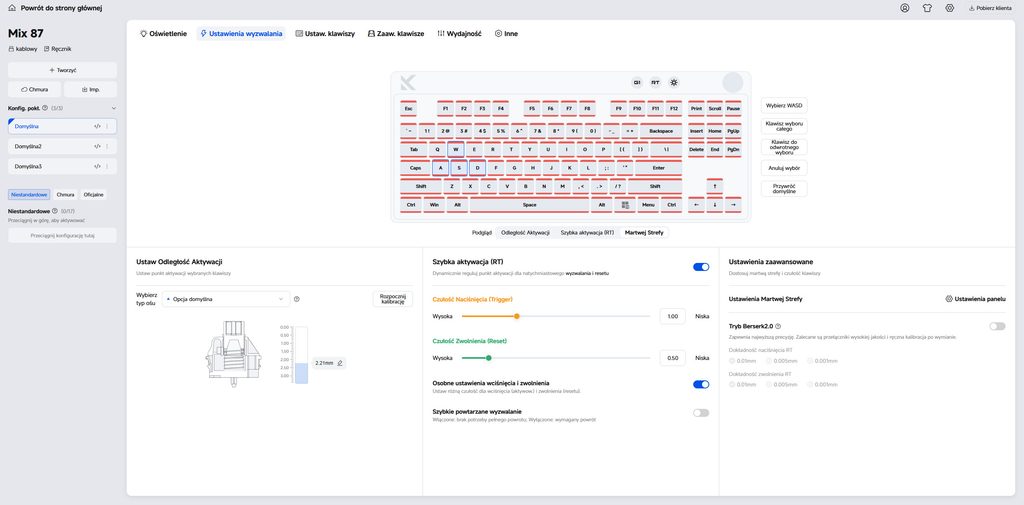Image resolution: width=1024 pixels, height=505 pixels.
Task: Switch to the Ustaw. klawiszy tab
Action: [x=325, y=33]
